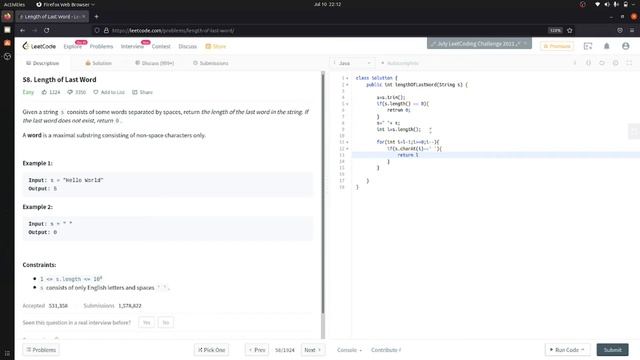Image resolution: width=640 pixels, height=360 pixels.
Task: Click the tracking protection shield icon
Action: point(97,30)
